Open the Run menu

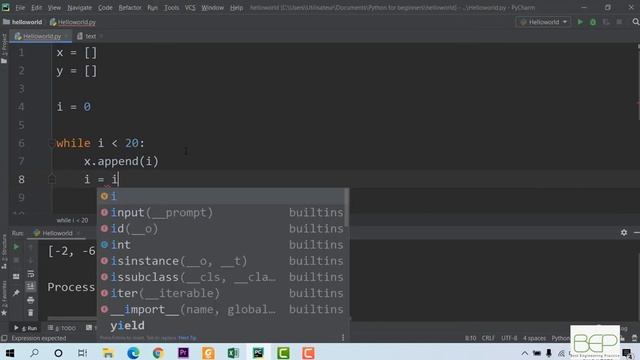(152, 8)
